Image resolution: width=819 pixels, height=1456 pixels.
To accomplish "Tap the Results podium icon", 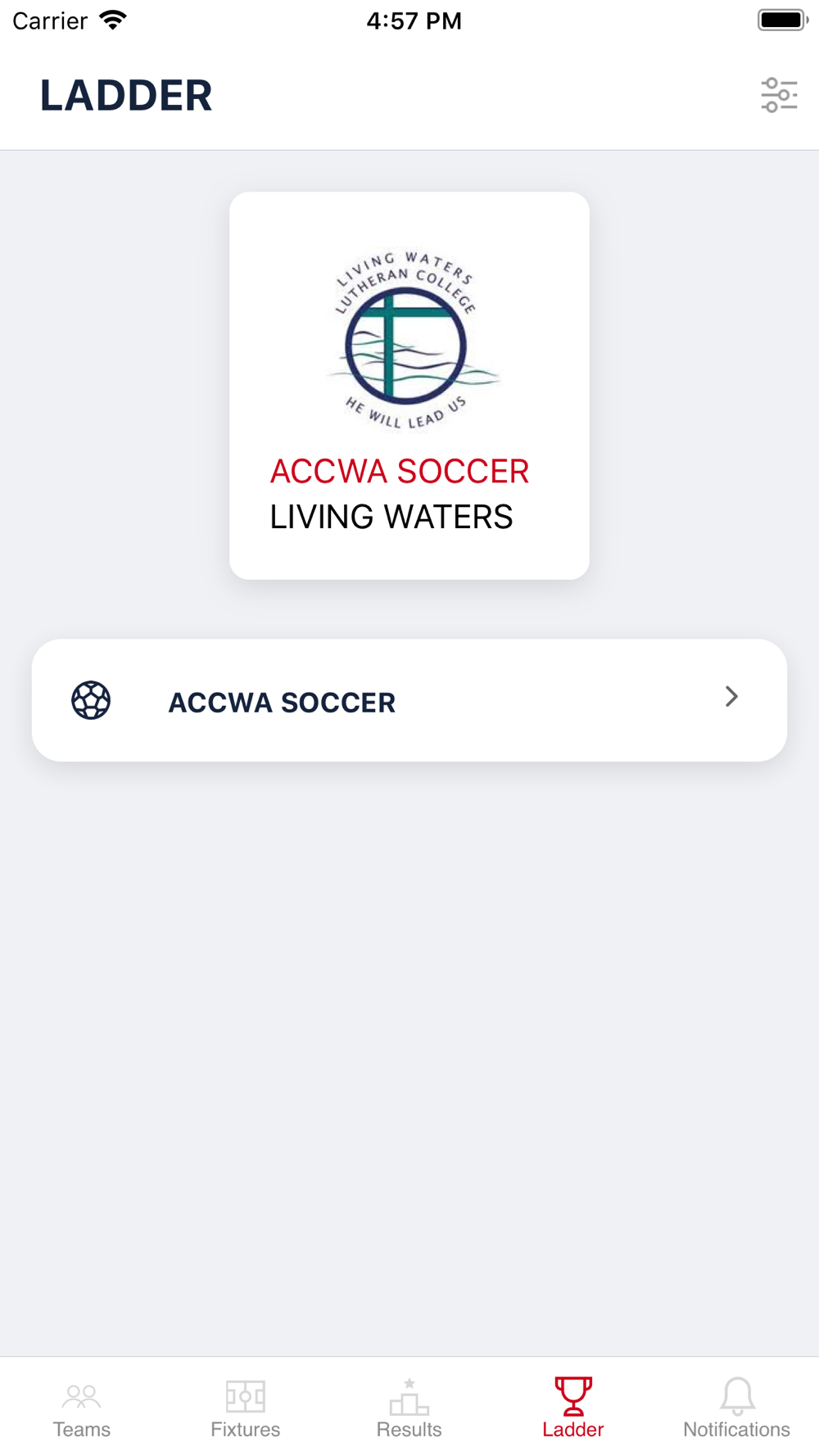I will pos(409,1396).
